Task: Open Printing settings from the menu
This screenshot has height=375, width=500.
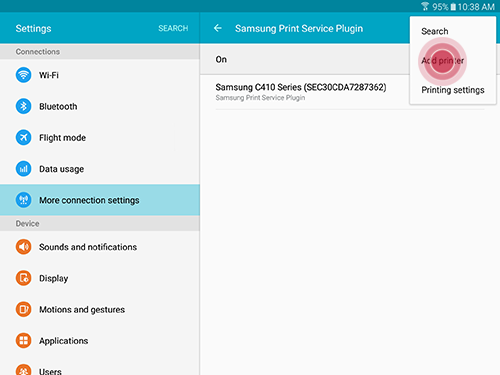Action: 453,90
